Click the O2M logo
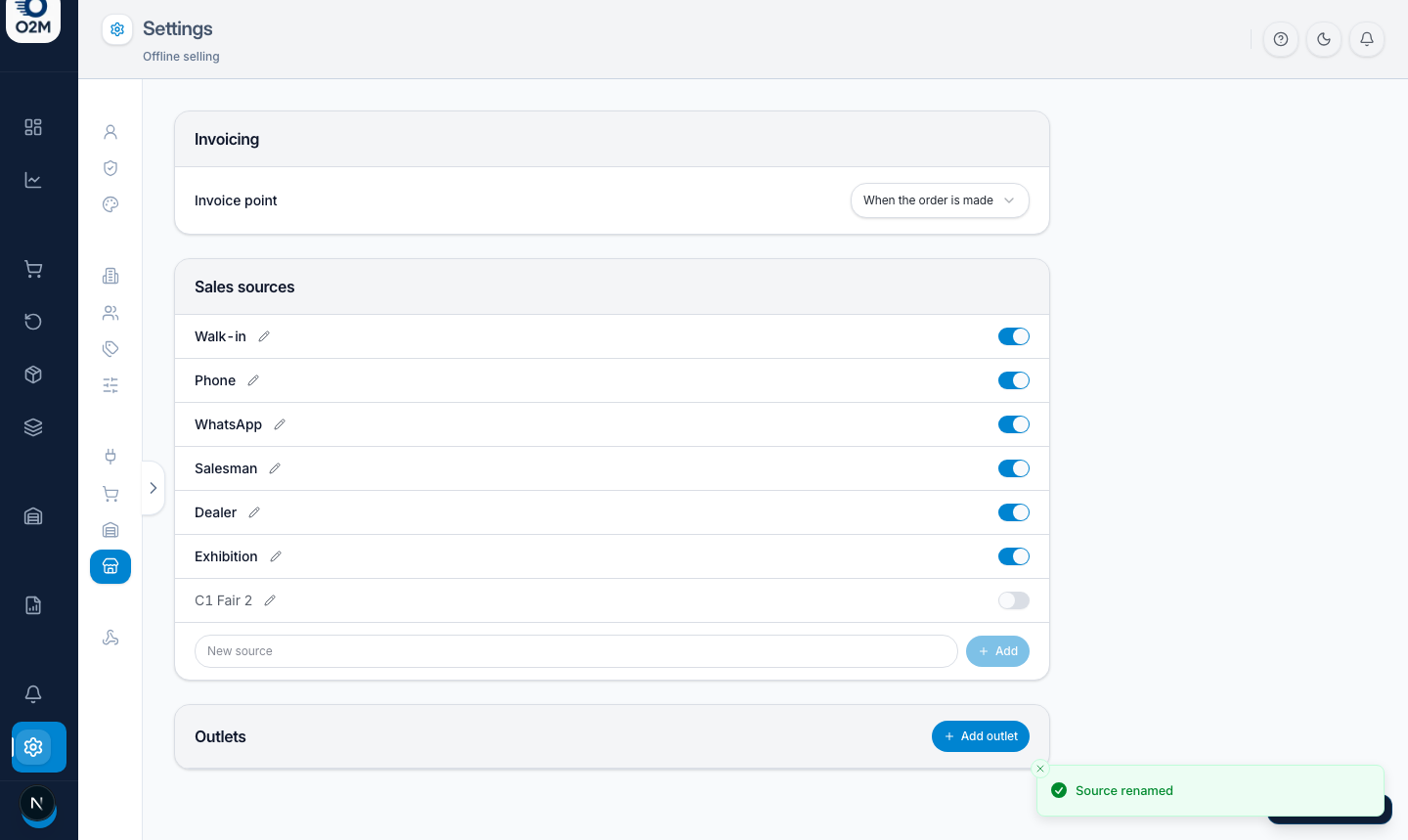 tap(33, 20)
